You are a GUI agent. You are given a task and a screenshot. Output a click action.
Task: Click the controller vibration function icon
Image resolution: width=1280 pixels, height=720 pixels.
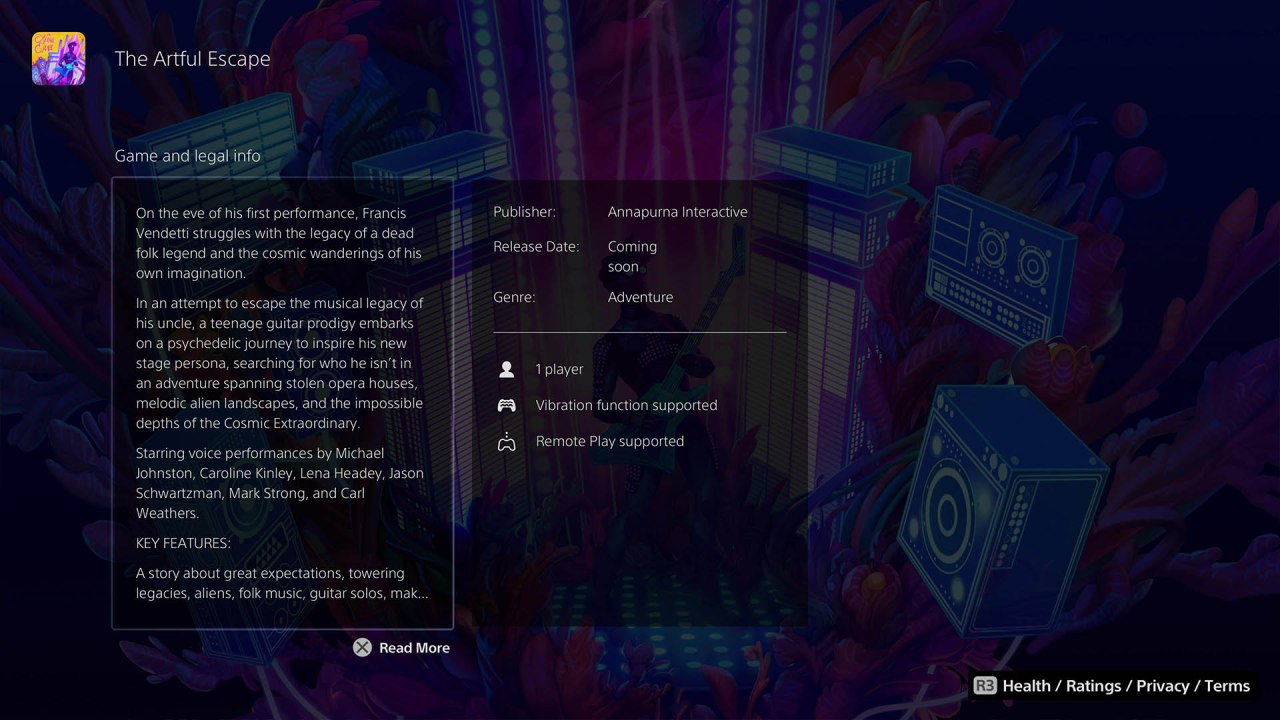(x=506, y=406)
